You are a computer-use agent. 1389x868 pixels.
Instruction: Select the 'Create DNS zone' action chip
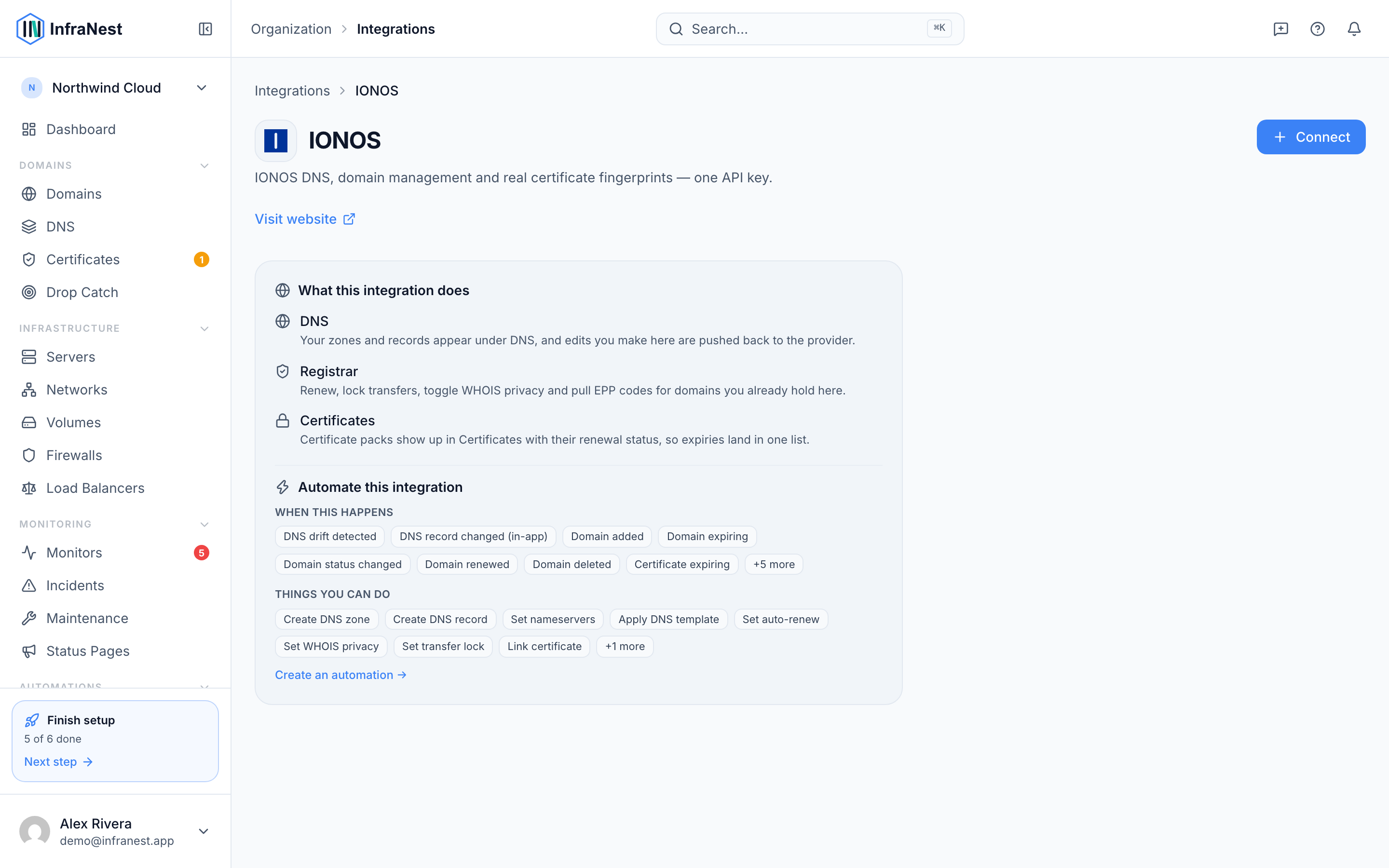coord(327,620)
